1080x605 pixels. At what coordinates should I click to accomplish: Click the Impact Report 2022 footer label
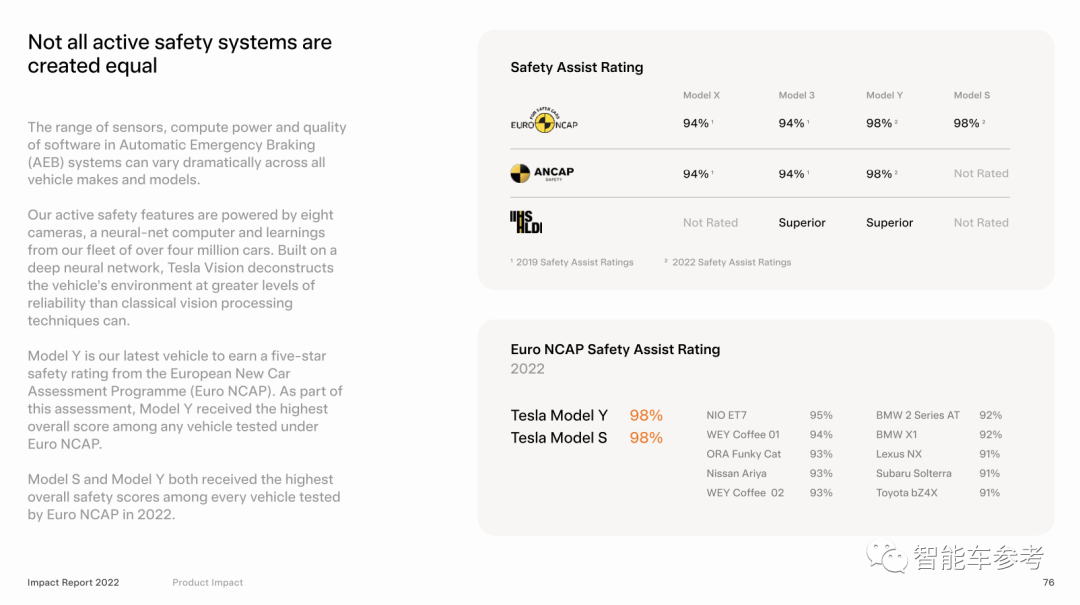73,582
